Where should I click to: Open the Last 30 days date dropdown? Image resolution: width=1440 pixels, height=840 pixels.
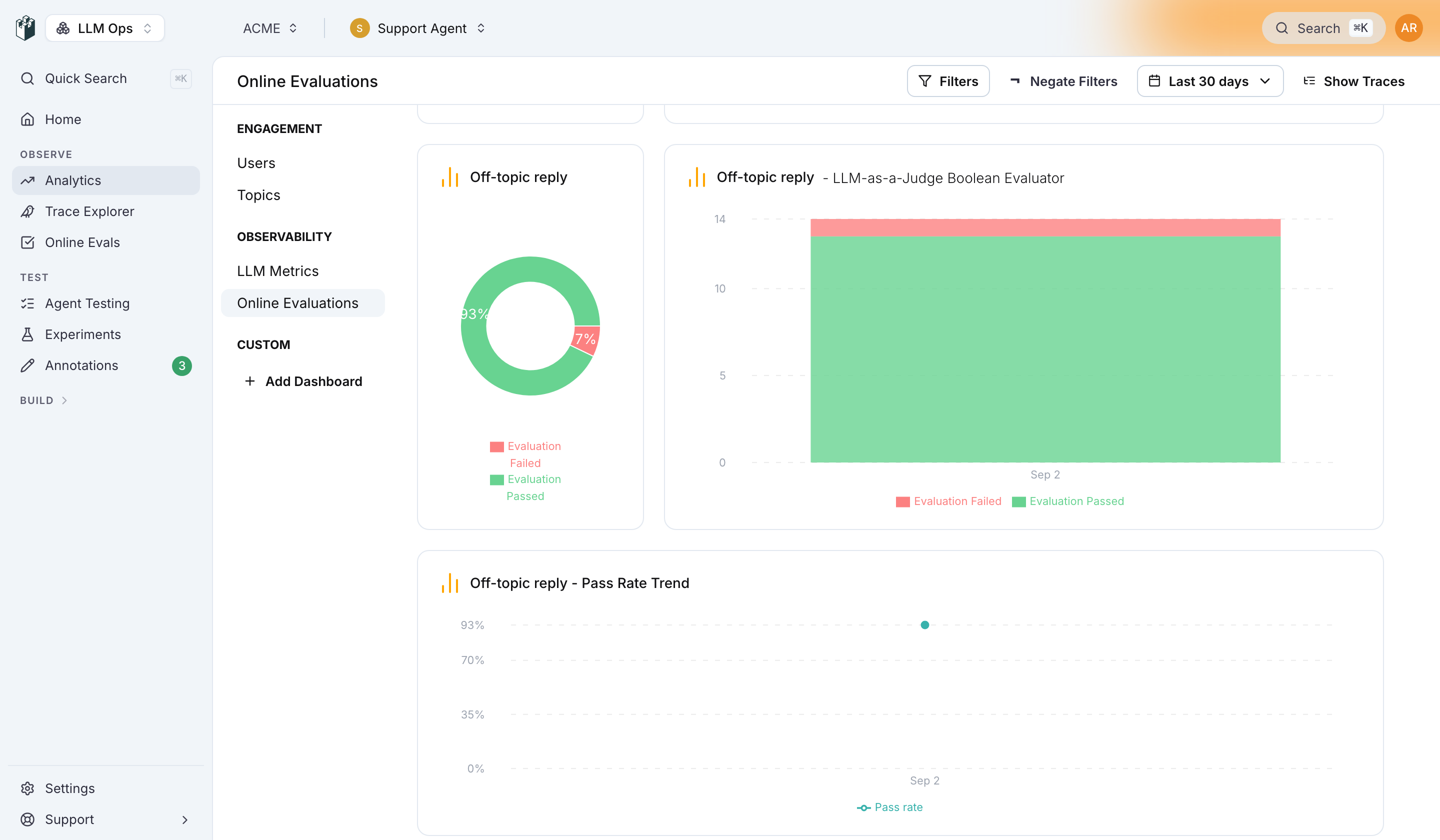click(x=1209, y=81)
